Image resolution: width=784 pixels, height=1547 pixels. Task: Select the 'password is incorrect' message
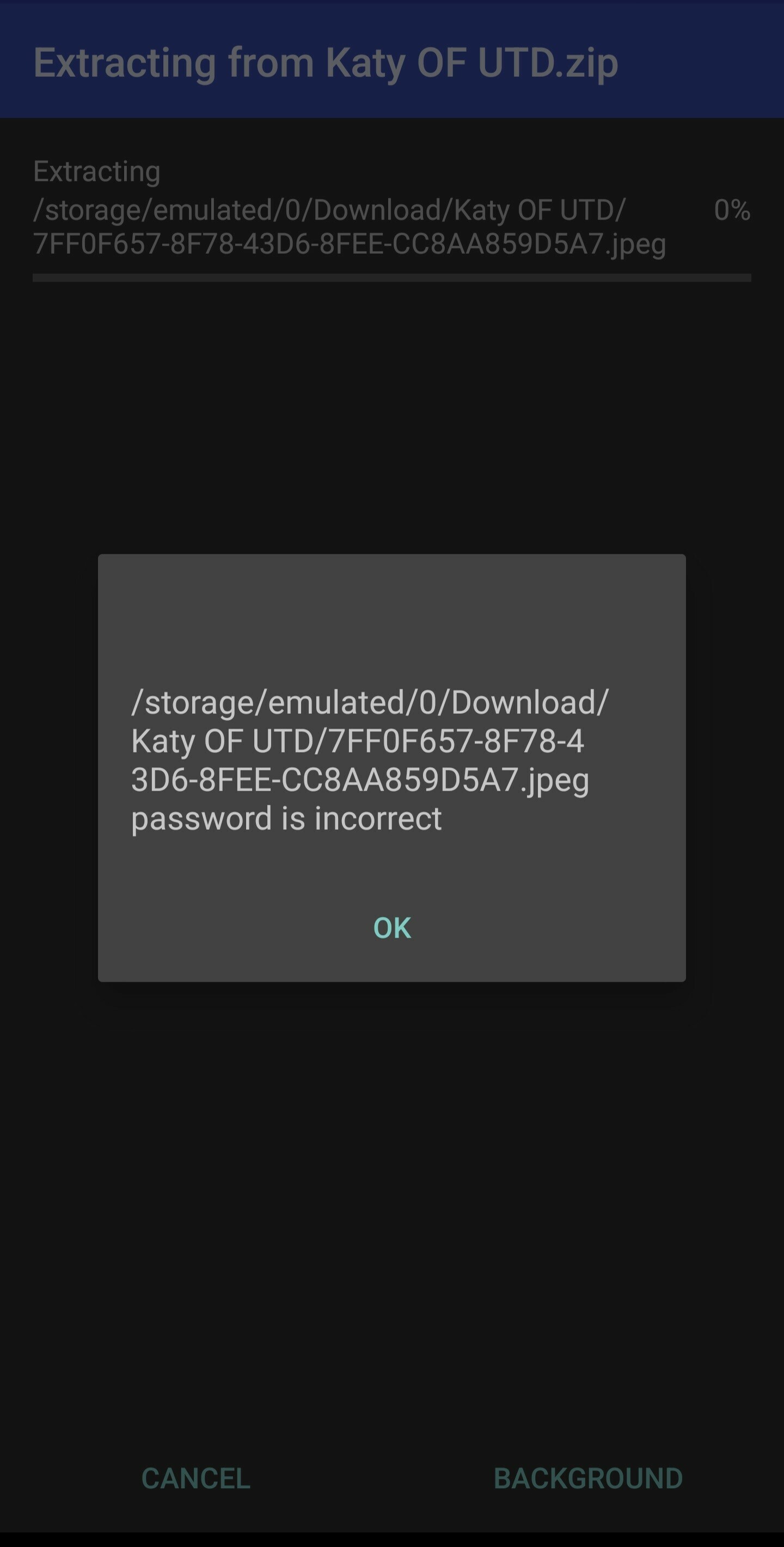tap(286, 818)
